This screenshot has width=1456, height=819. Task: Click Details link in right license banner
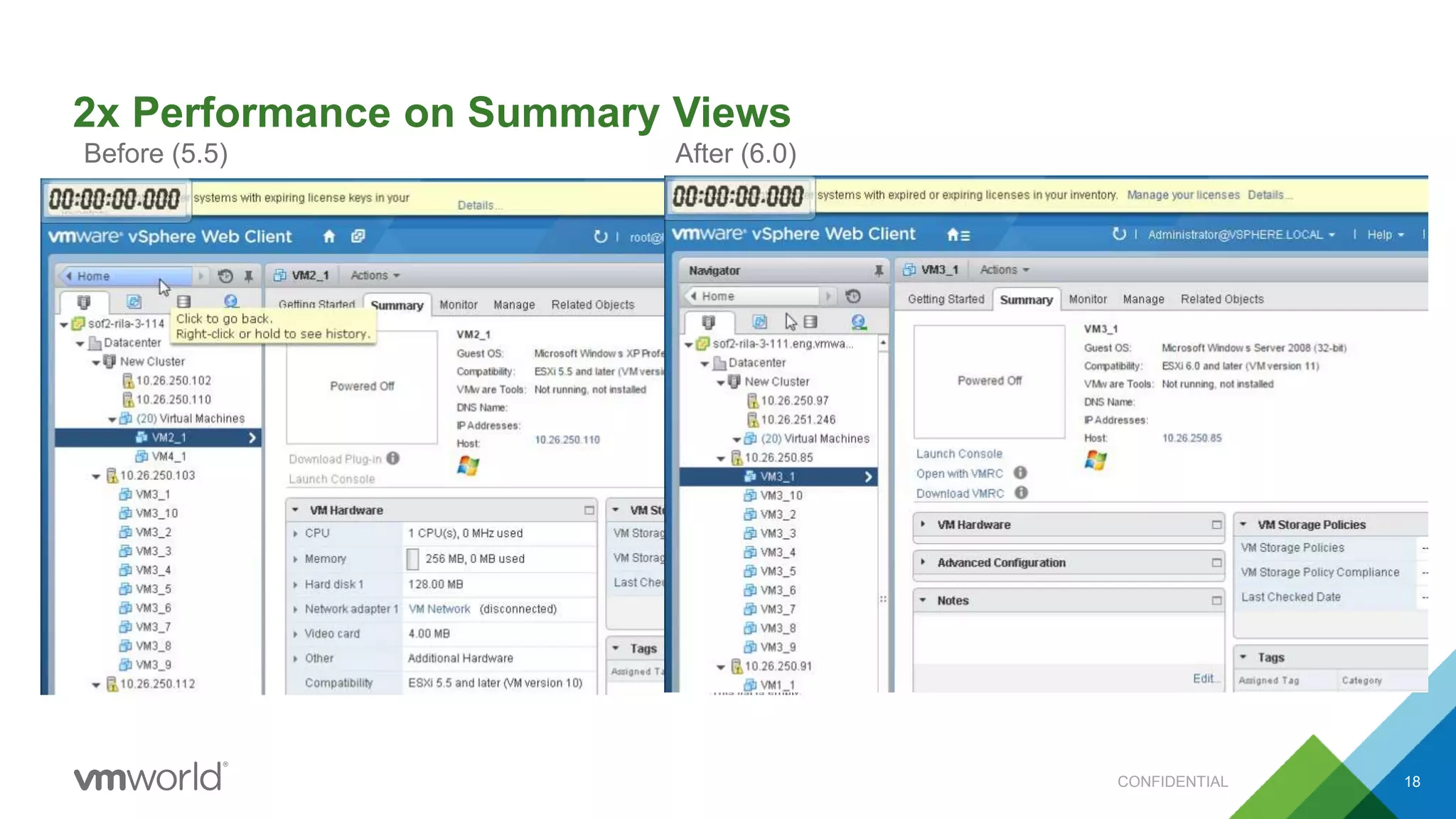(1269, 195)
